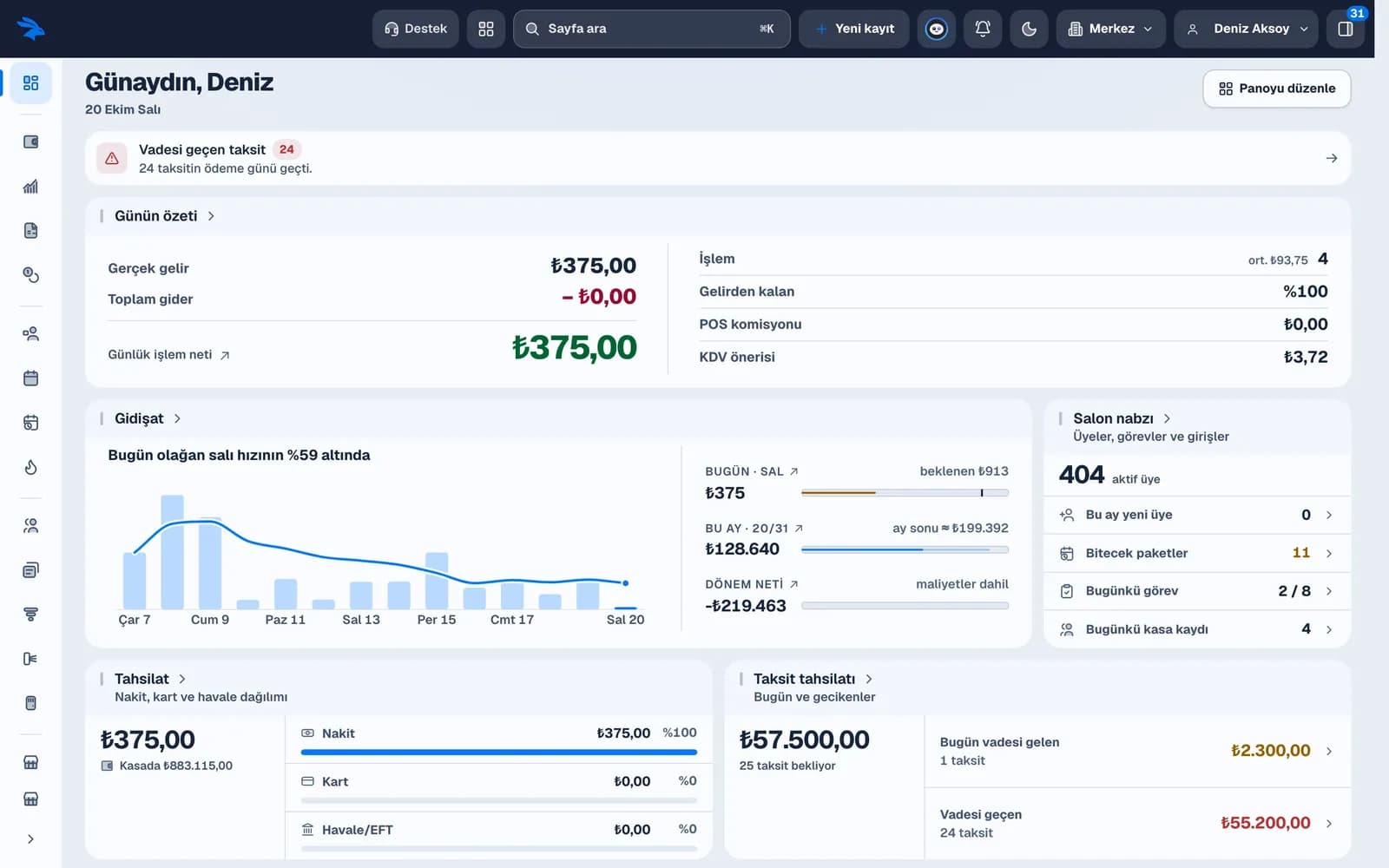Image resolution: width=1389 pixels, height=868 pixels.
Task: Open the Günlük işlem neti link
Action: 169,354
